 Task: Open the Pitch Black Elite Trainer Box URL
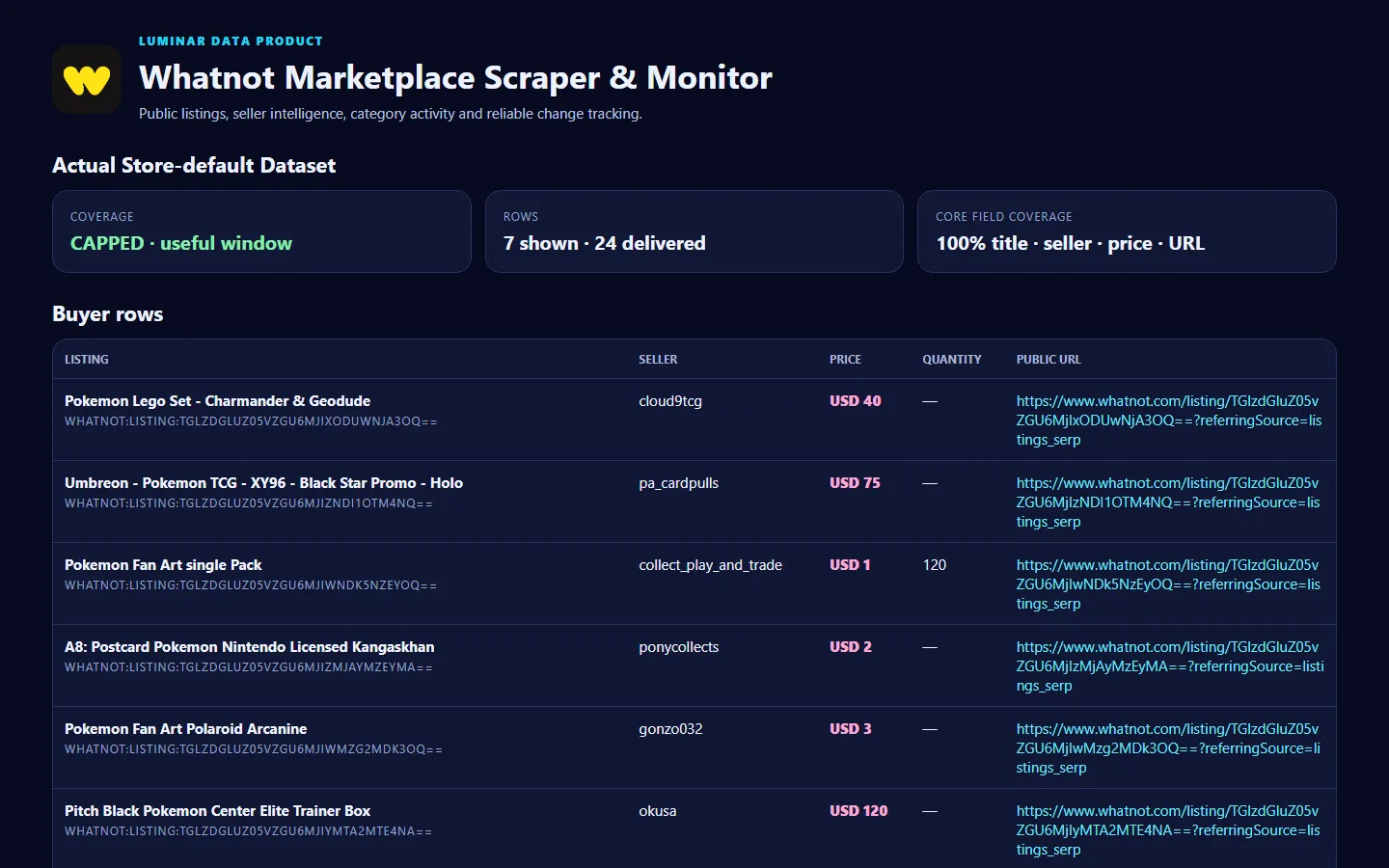coord(1168,830)
